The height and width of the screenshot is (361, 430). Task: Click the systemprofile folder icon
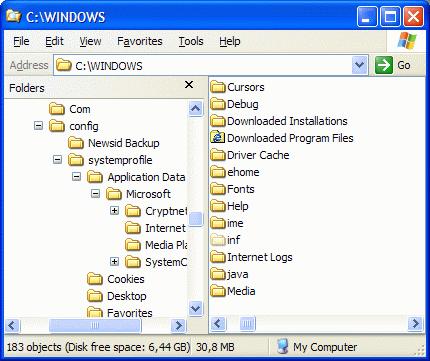76,160
